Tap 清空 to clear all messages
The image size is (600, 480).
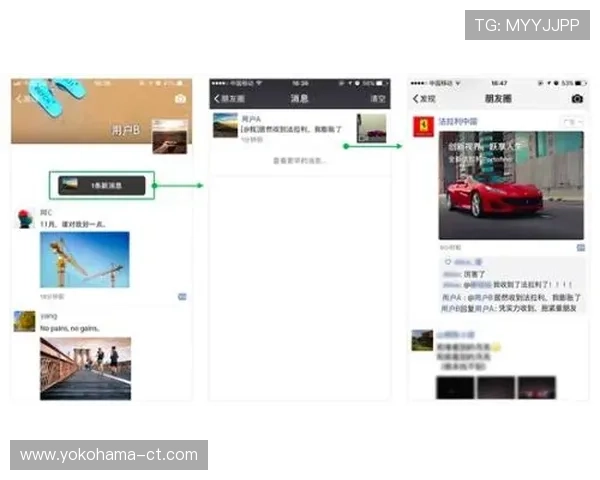tap(378, 99)
